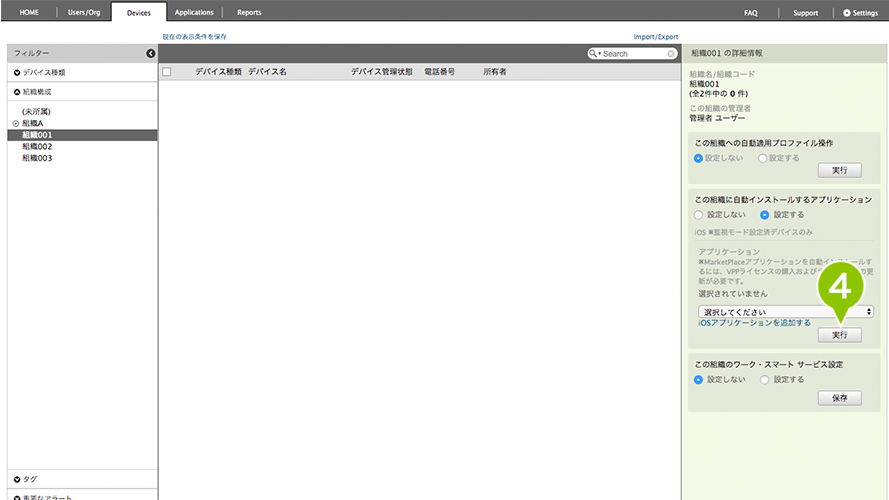Open the Support menu item
This screenshot has height=500, width=889.
(805, 12)
